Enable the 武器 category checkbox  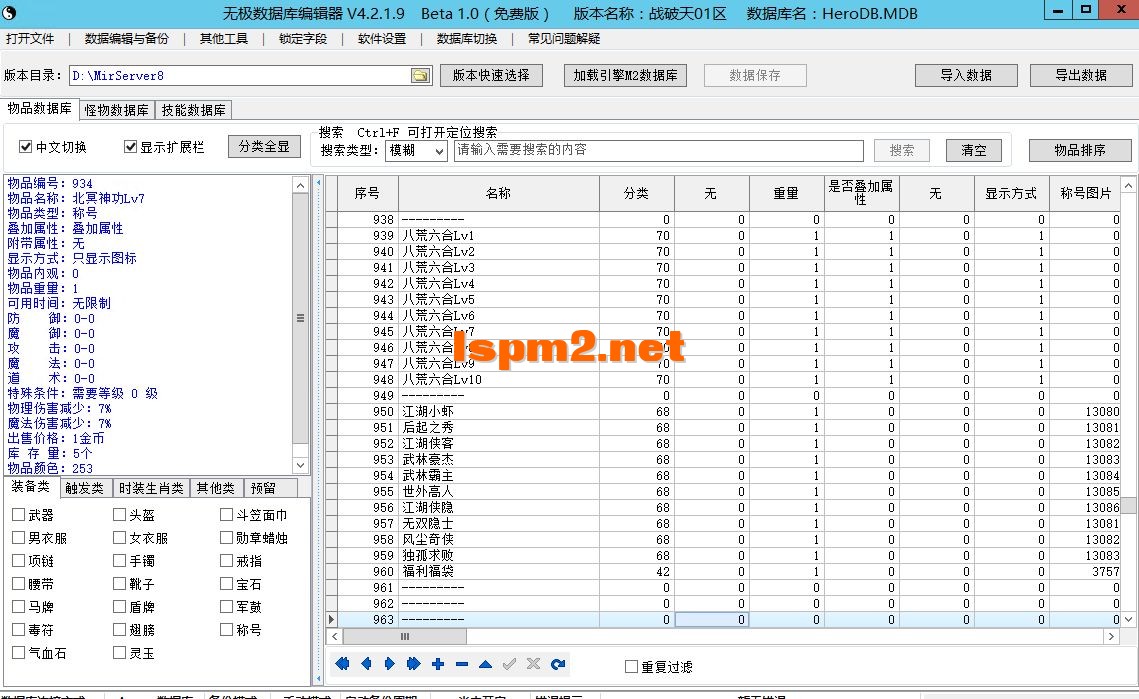point(19,514)
